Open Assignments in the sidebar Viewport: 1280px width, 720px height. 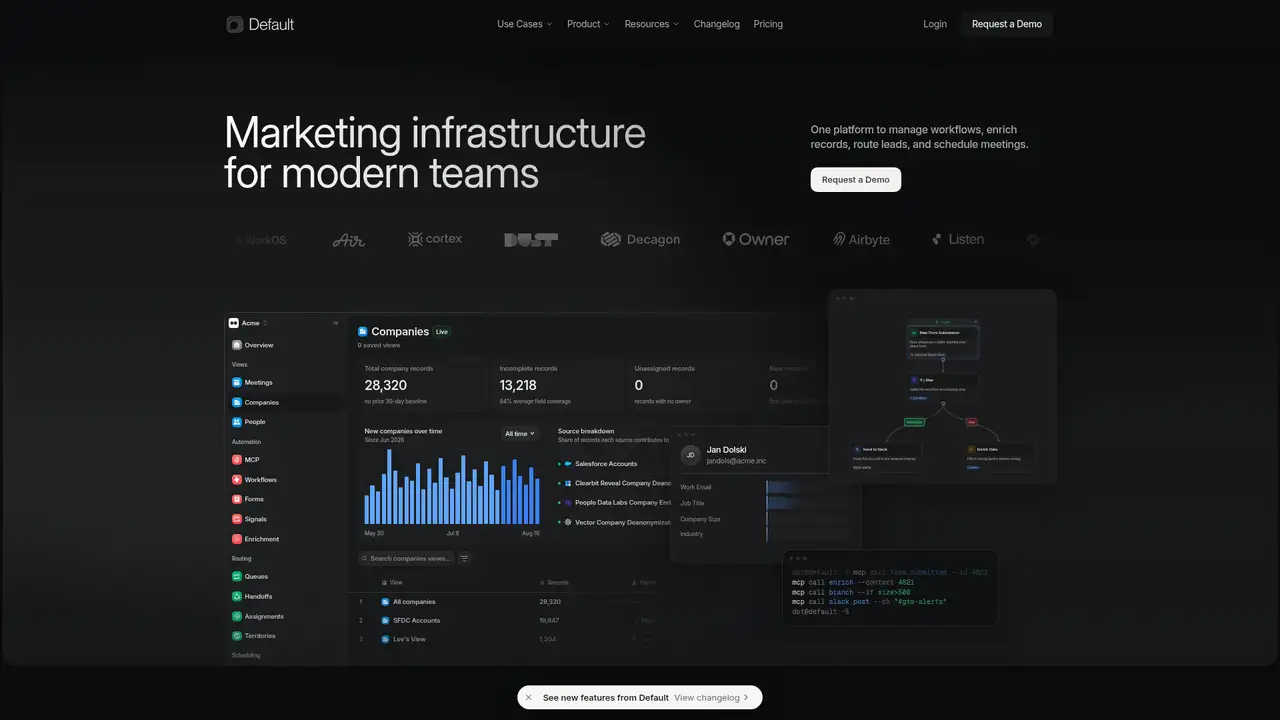pos(257,616)
